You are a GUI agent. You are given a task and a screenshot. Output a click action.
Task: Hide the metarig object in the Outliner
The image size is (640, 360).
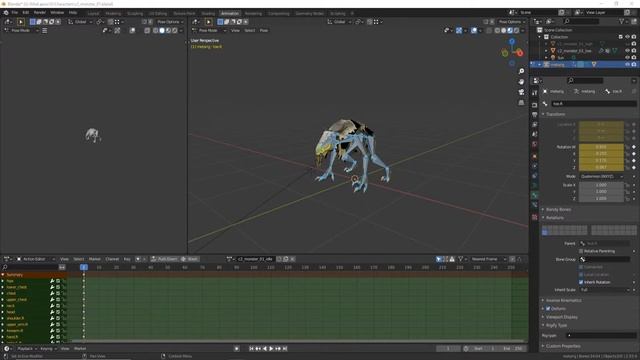[627, 64]
